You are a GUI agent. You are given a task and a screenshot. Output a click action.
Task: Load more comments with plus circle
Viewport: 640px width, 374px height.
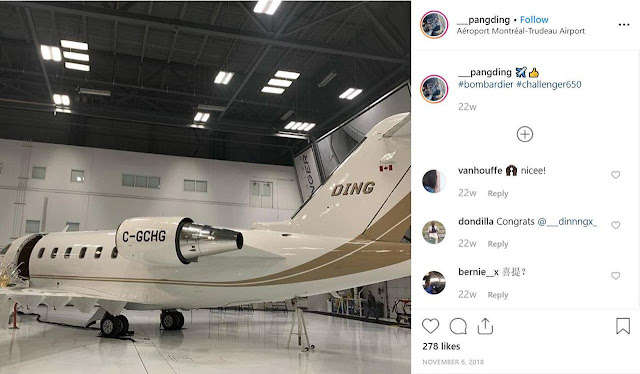(524, 134)
